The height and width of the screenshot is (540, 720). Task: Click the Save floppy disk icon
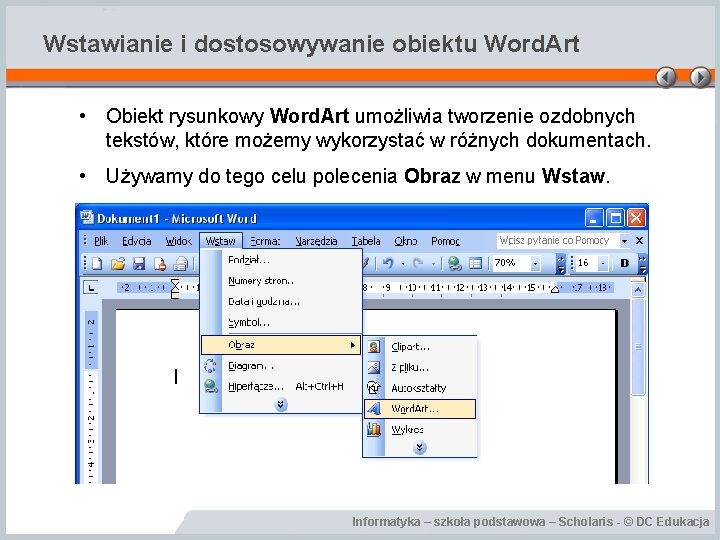tap(139, 264)
